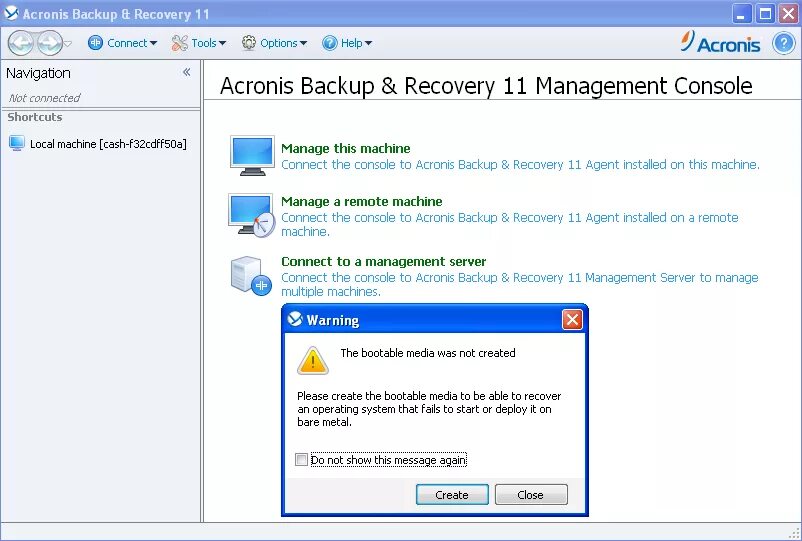802x541 pixels.
Task: Open the Connect dropdown menu
Action: (122, 43)
